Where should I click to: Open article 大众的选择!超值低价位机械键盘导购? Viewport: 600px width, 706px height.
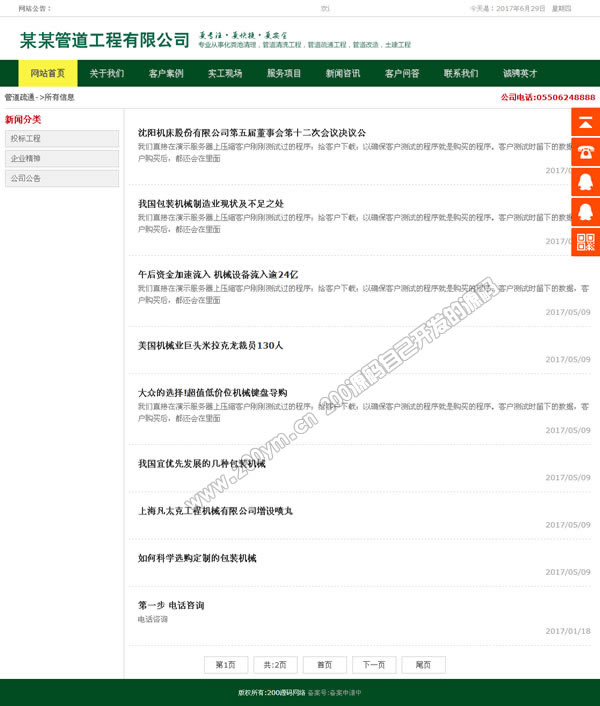coord(212,393)
